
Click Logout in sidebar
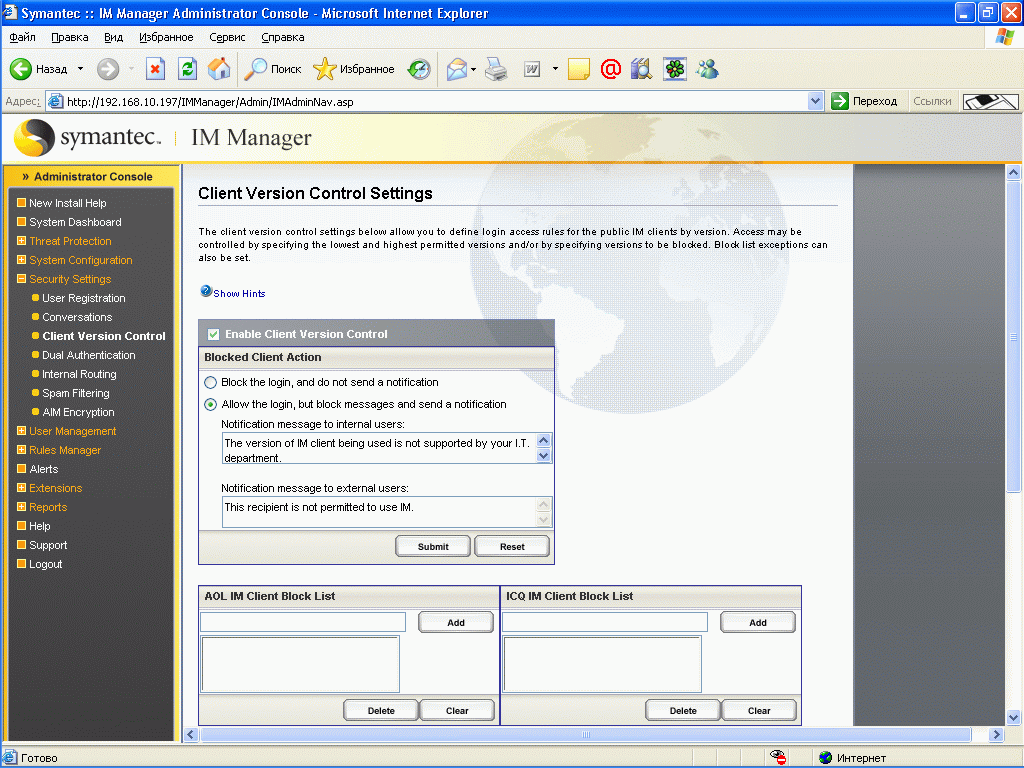[x=46, y=564]
